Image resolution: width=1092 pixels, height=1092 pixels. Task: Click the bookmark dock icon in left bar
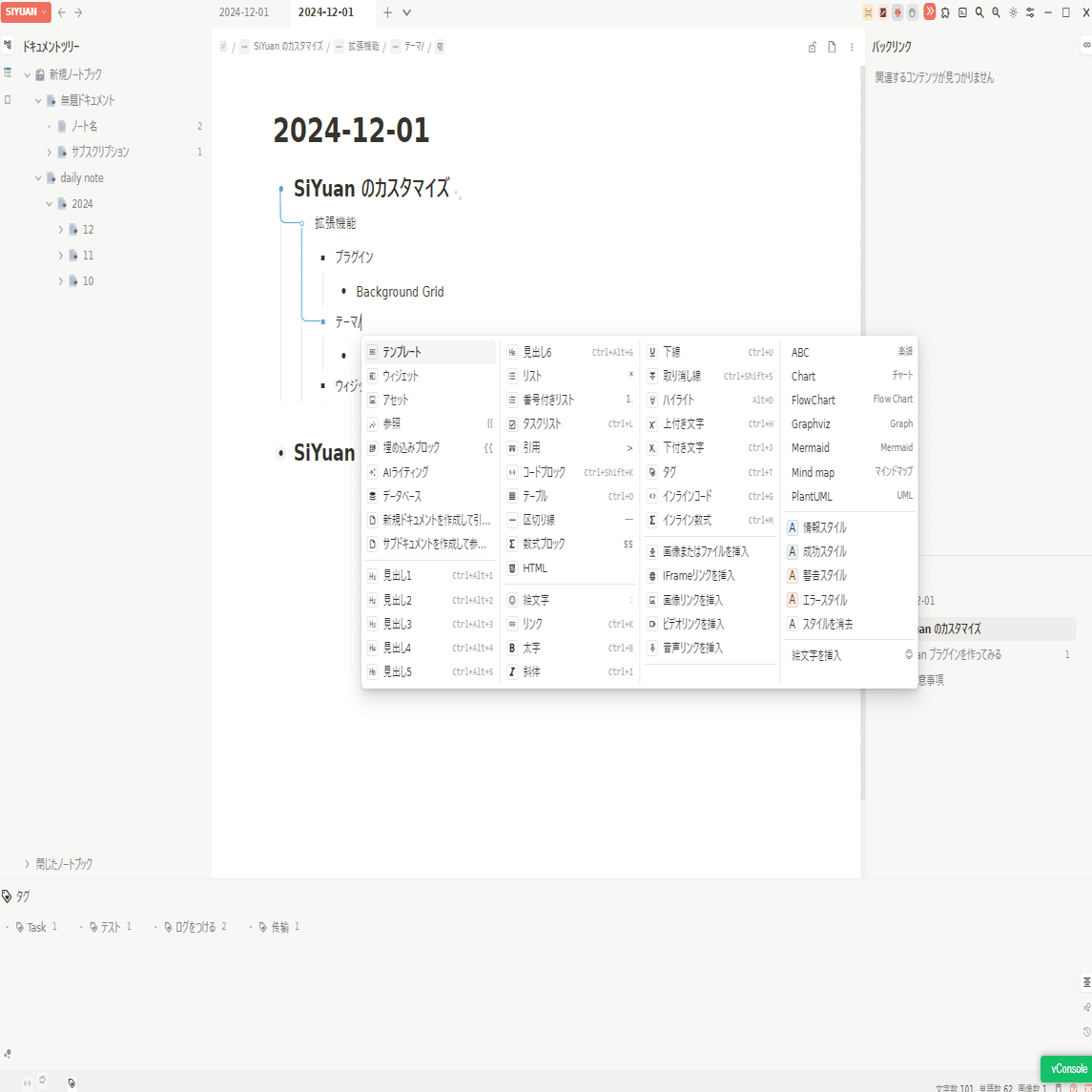coord(8,100)
